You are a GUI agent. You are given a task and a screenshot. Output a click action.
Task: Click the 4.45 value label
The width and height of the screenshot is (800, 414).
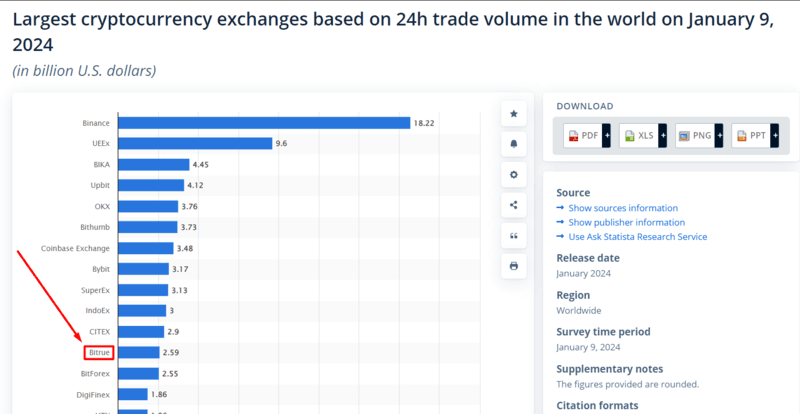(x=201, y=164)
